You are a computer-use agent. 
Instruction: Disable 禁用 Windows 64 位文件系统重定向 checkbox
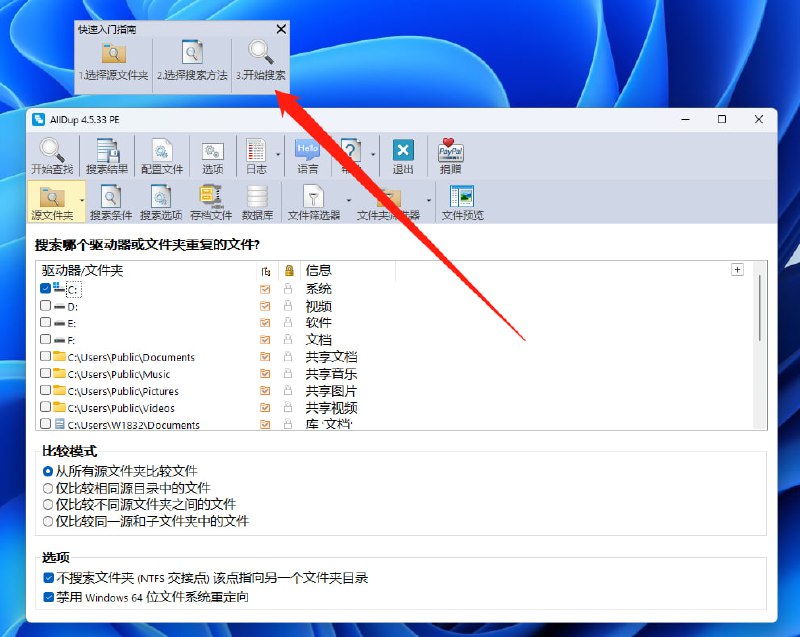(49, 597)
